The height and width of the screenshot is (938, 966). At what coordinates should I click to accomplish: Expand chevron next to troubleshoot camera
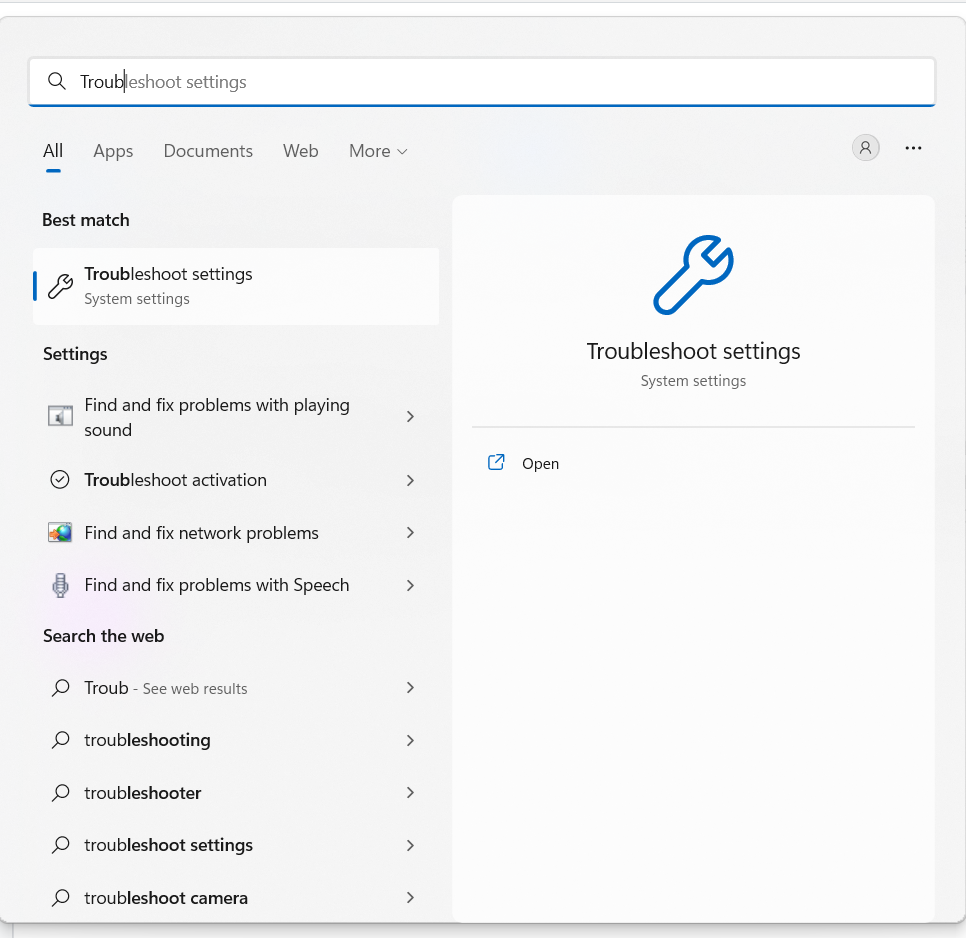coord(410,897)
